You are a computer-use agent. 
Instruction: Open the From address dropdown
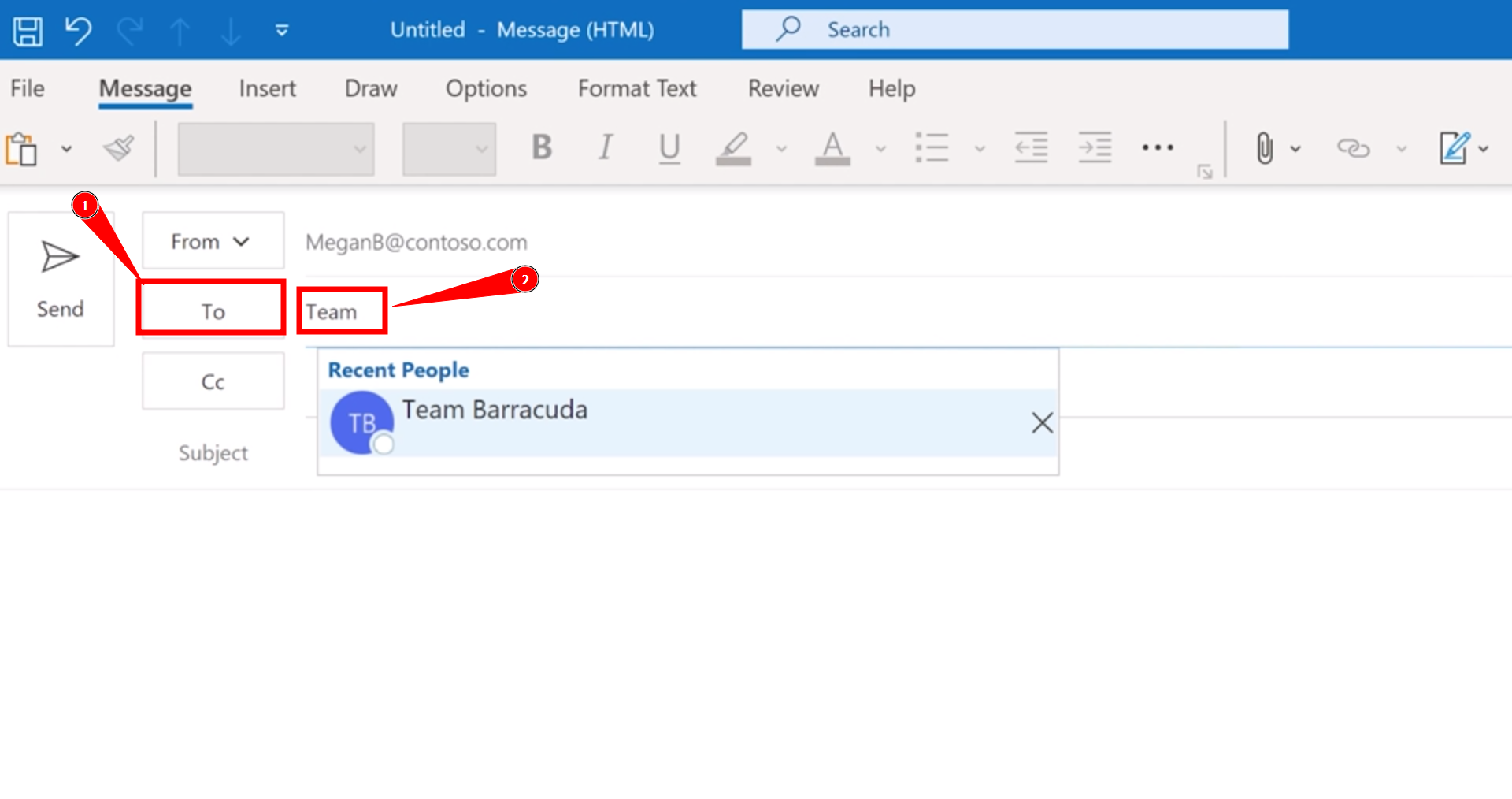pyautogui.click(x=213, y=240)
